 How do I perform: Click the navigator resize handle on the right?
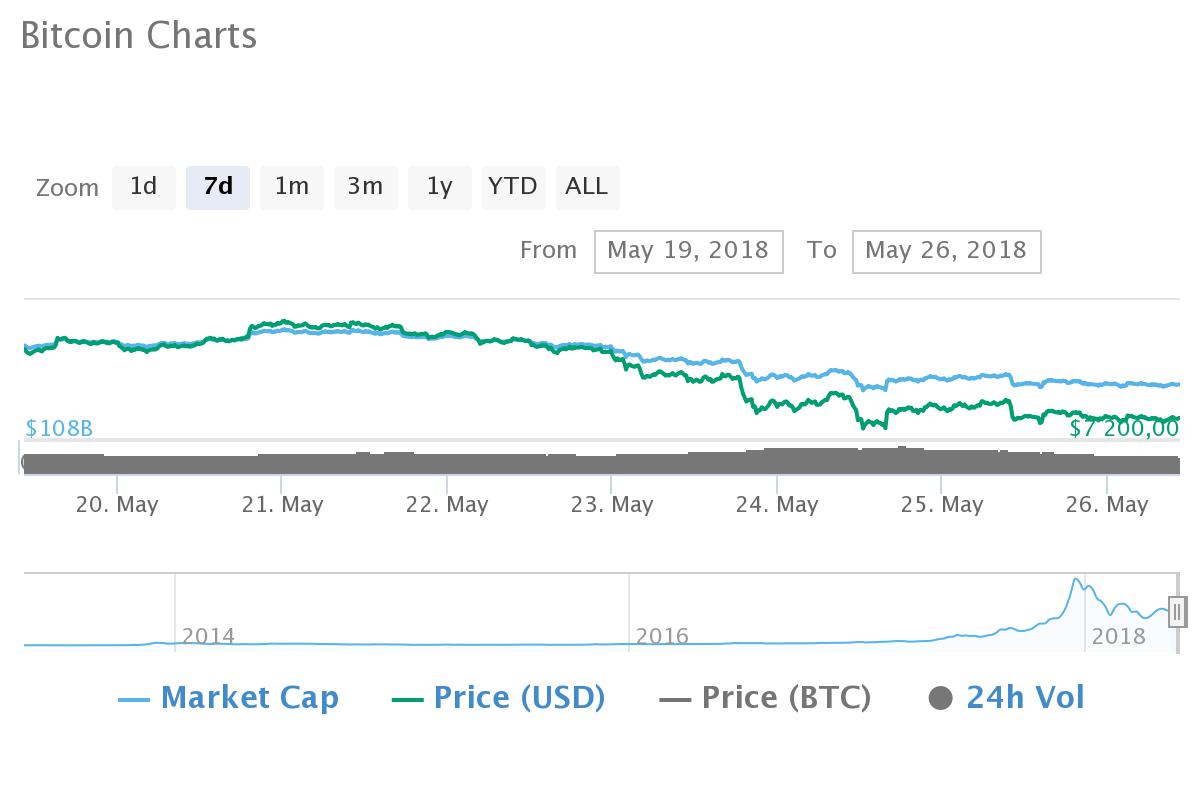[1177, 614]
